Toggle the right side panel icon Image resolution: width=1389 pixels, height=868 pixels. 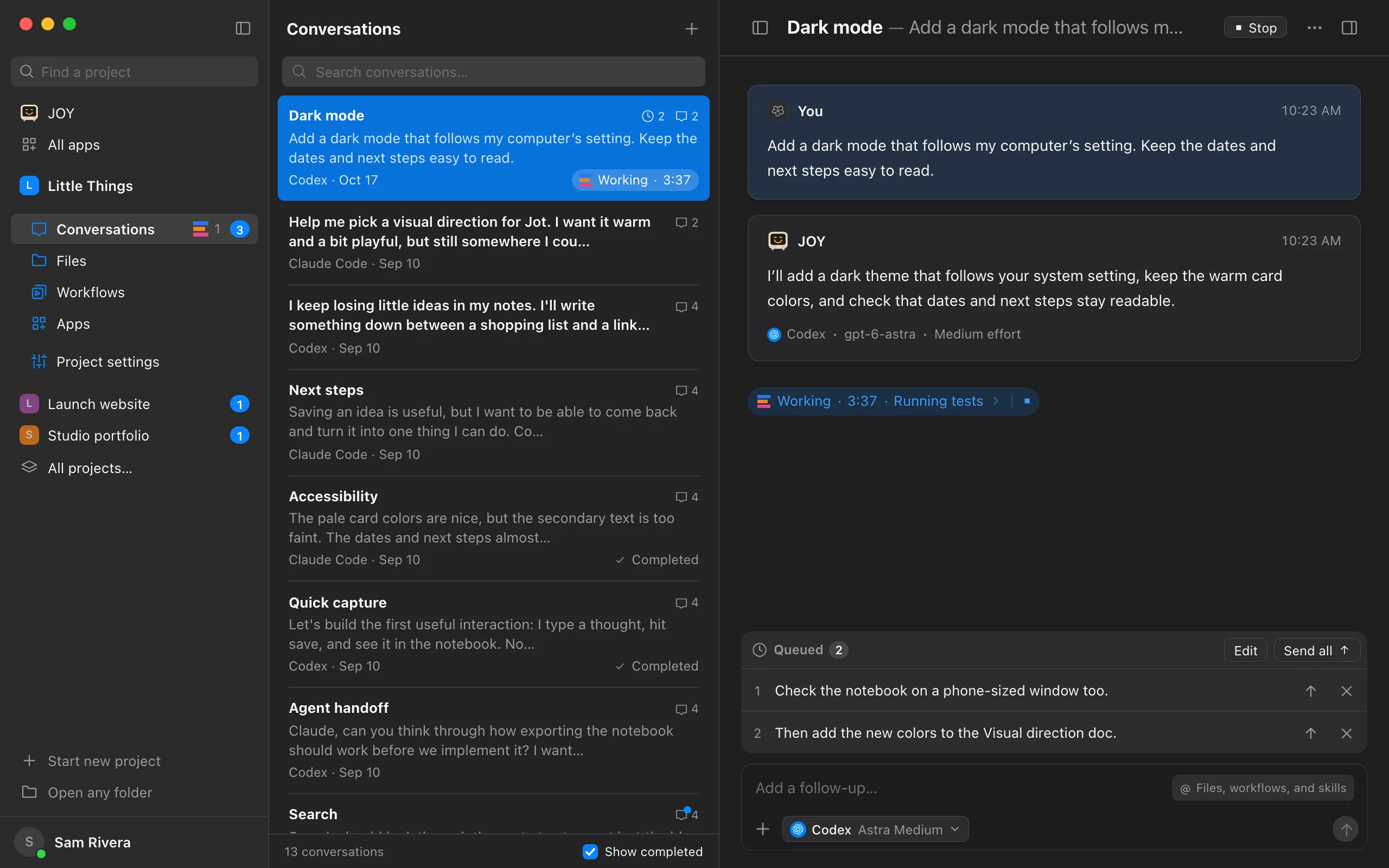tap(1349, 28)
